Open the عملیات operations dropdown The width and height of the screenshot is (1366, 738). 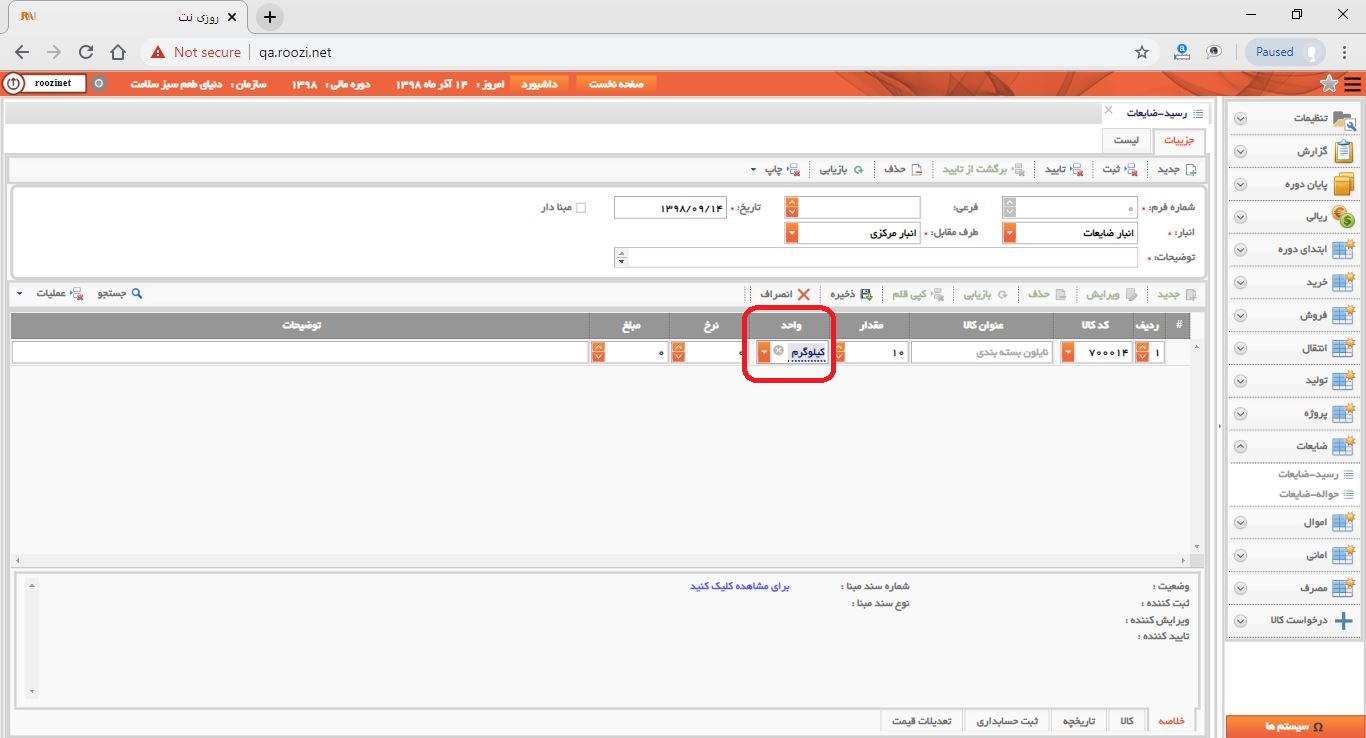point(19,295)
